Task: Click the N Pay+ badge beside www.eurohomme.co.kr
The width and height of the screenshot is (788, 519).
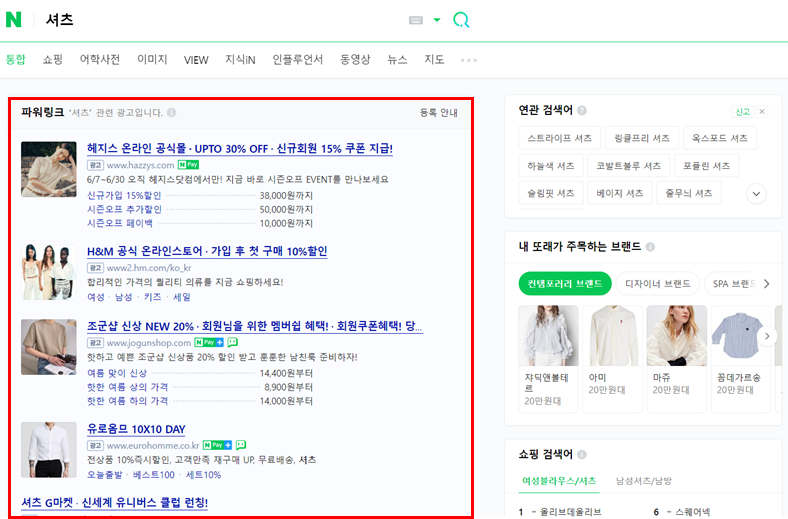Action: coord(217,445)
